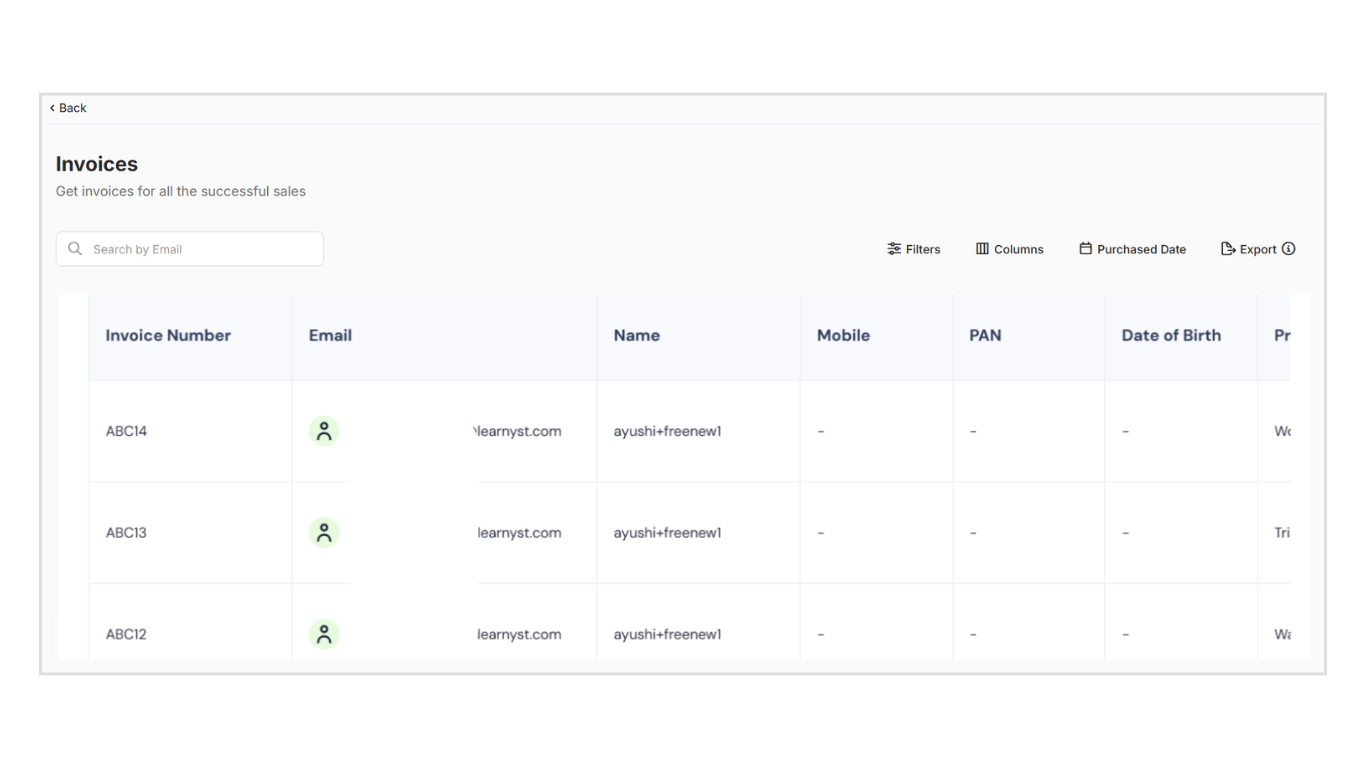
Task: Open the Columns chooser
Action: pos(1010,249)
